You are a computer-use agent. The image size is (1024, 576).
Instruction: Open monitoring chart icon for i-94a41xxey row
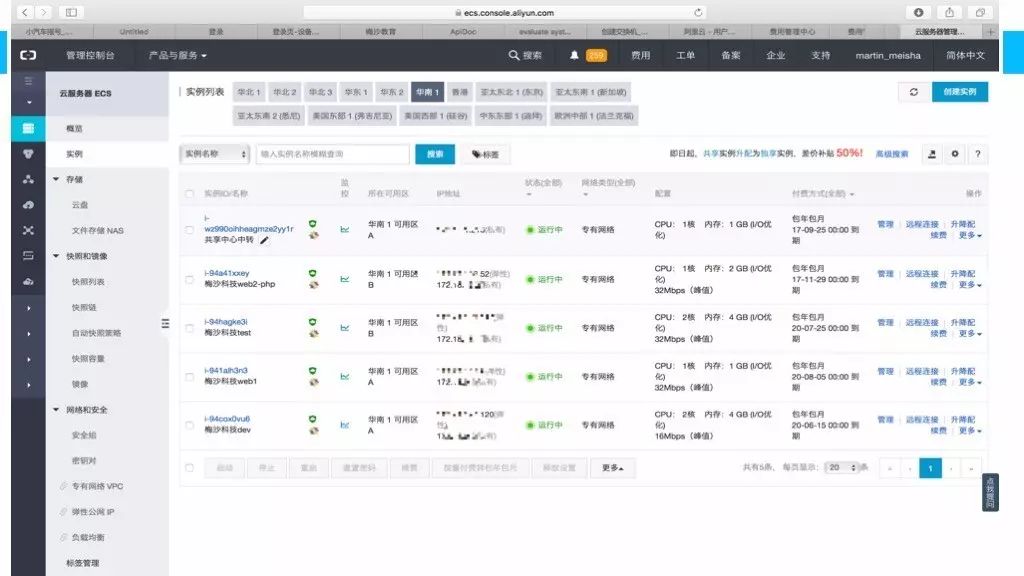(345, 279)
